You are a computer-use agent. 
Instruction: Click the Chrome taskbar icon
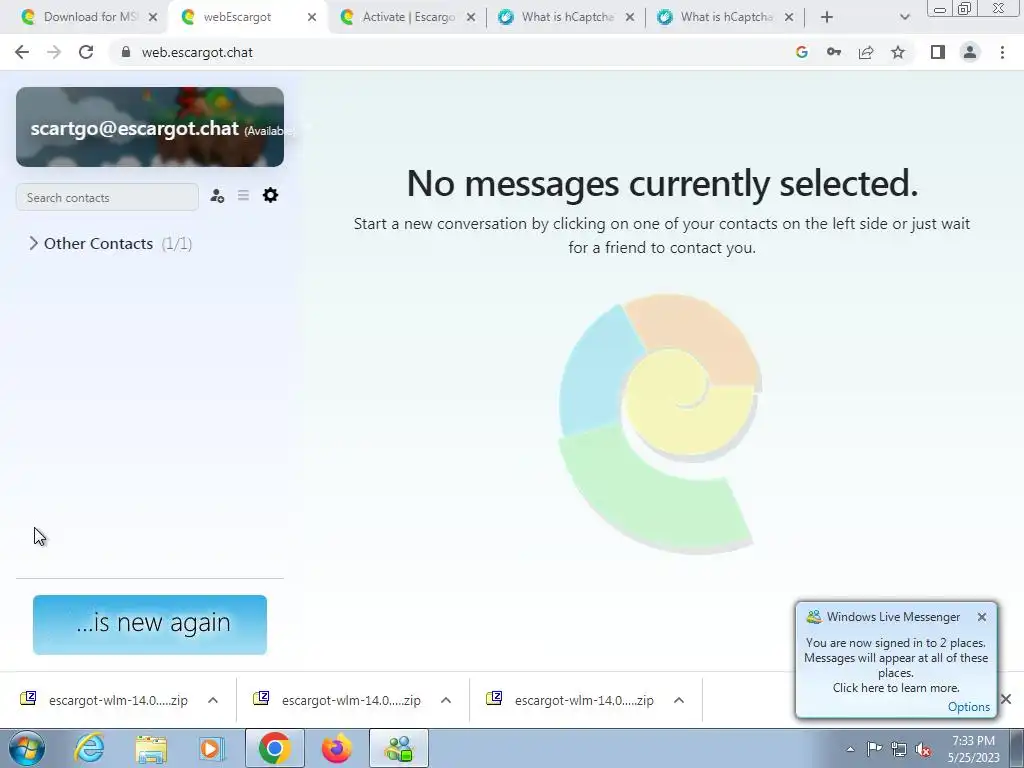point(274,748)
